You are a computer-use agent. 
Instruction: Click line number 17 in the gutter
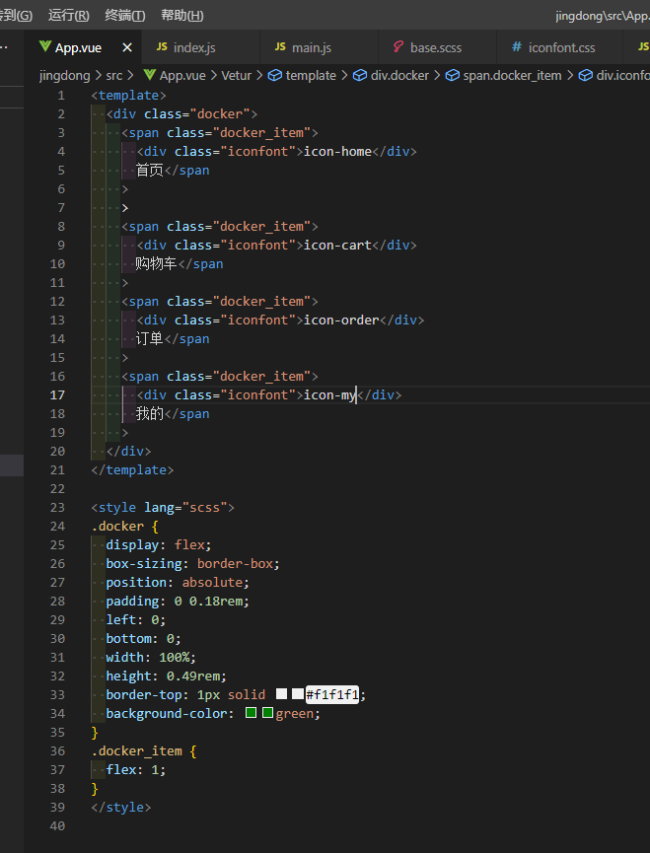pyautogui.click(x=58, y=395)
